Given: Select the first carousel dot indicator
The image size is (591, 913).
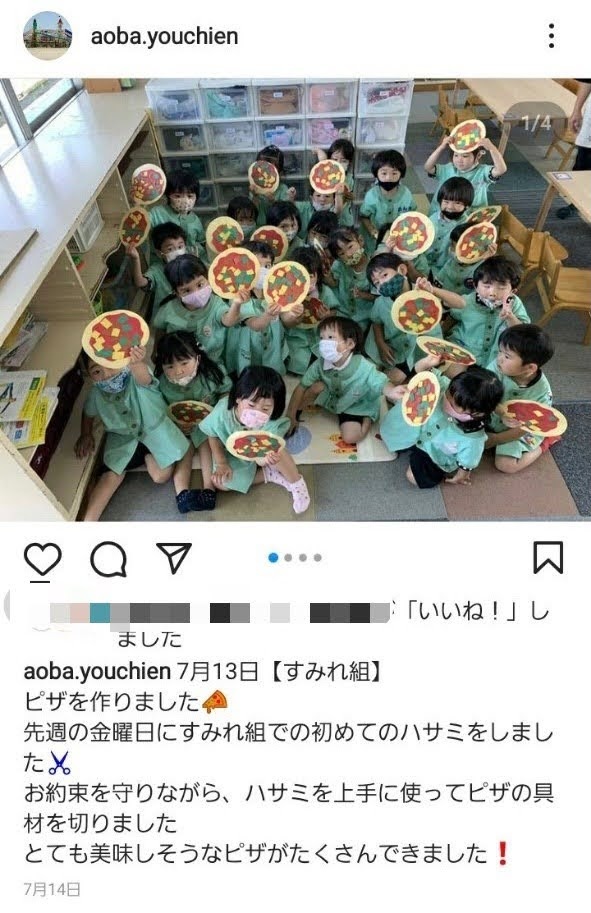Looking at the screenshot, I should tap(273, 558).
